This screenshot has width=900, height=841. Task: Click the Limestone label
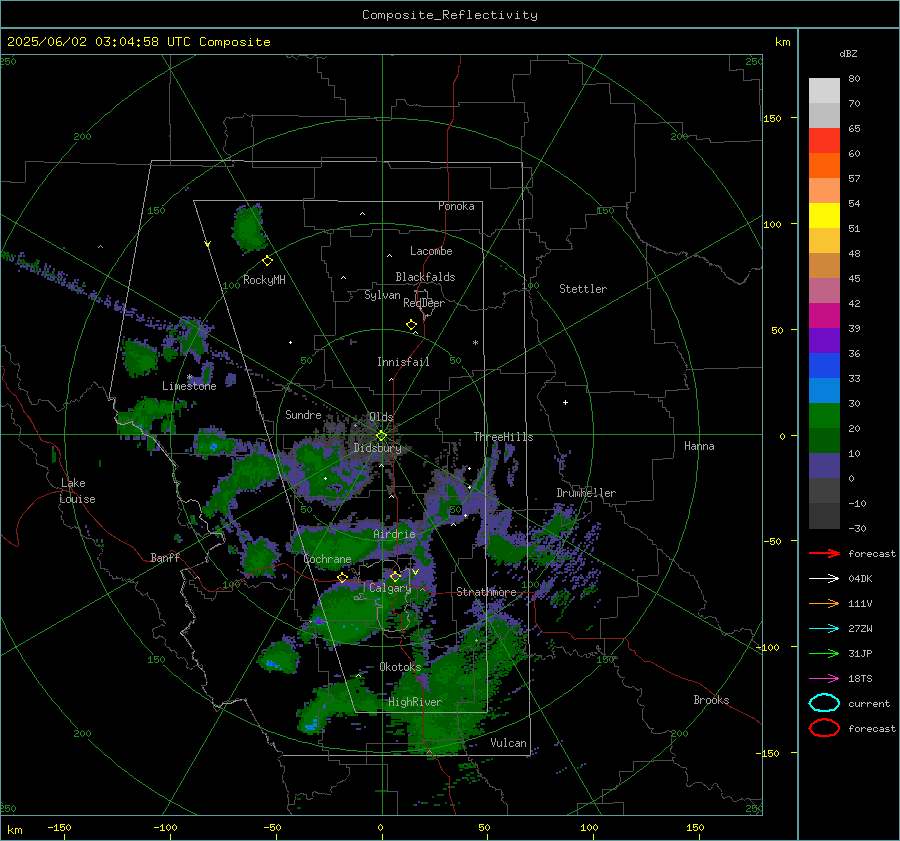[x=189, y=386]
